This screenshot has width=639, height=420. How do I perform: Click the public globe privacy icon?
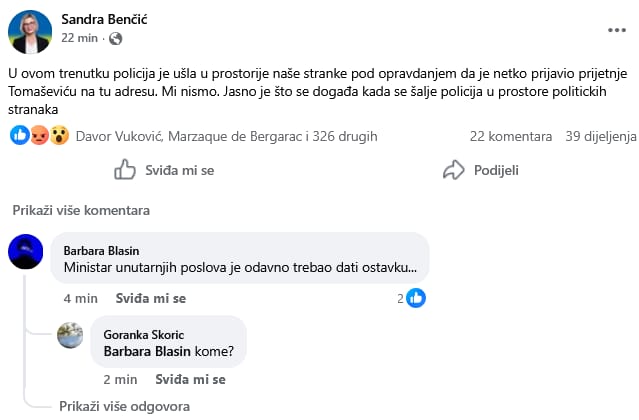[x=115, y=39]
